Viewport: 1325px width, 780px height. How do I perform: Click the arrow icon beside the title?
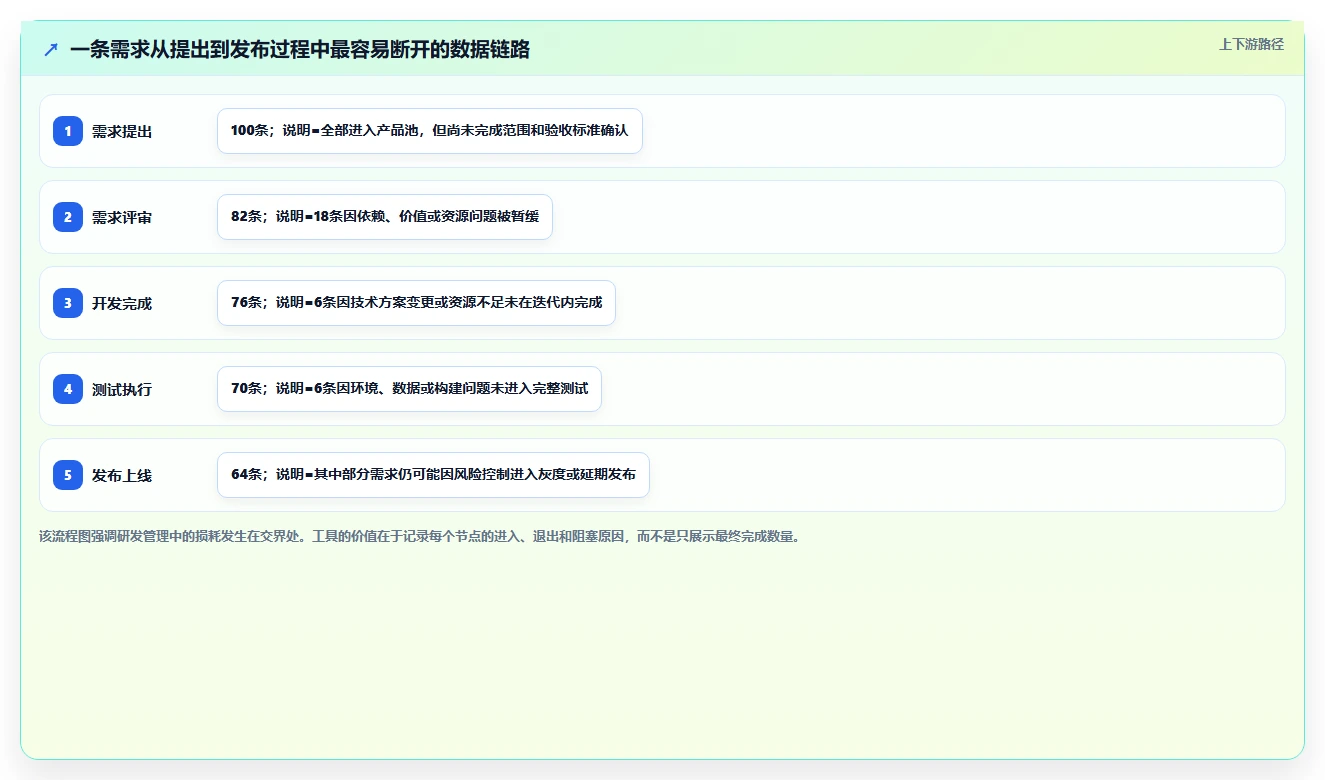pyautogui.click(x=51, y=50)
